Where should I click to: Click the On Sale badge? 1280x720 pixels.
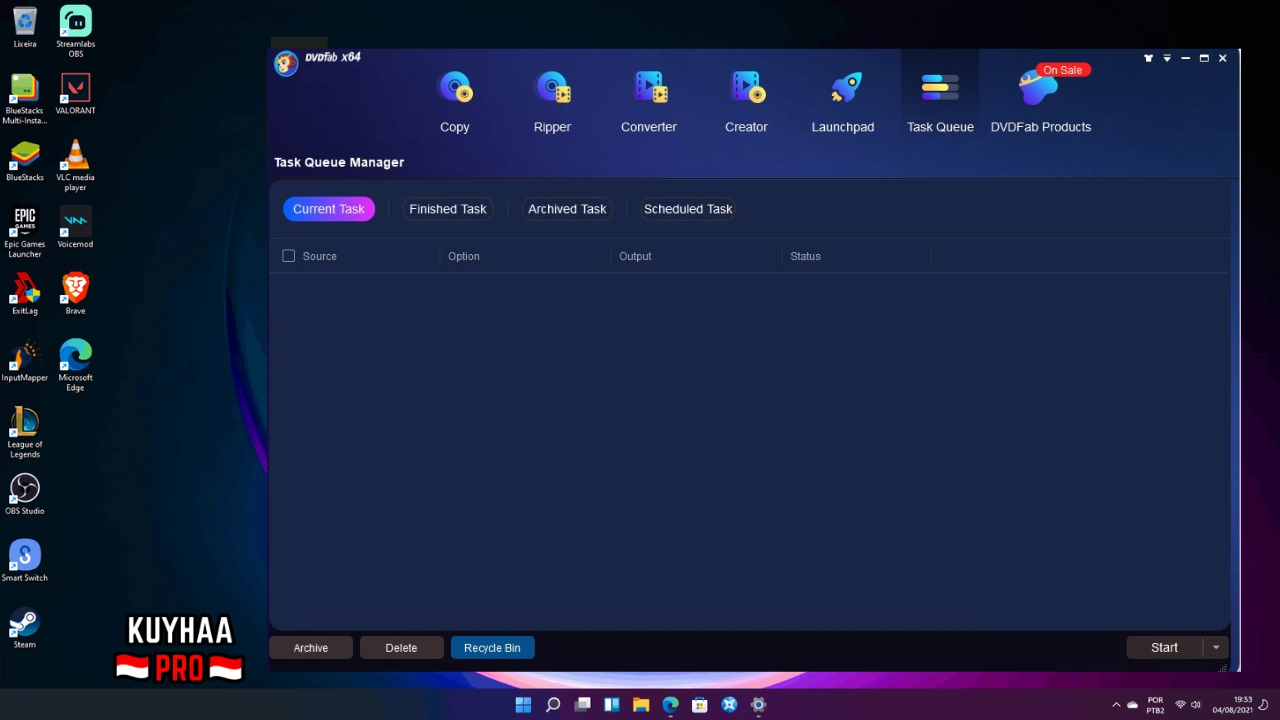pos(1063,70)
